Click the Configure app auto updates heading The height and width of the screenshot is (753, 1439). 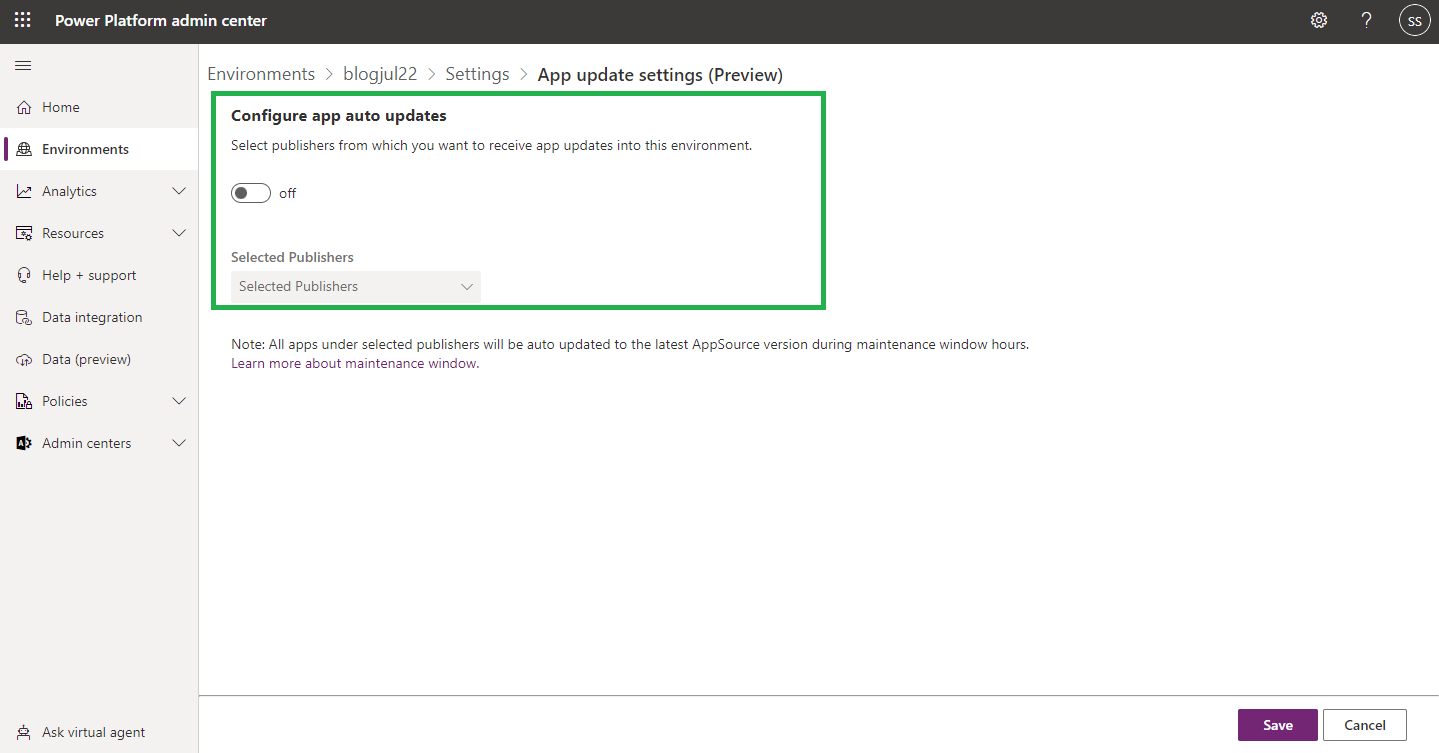coord(339,116)
